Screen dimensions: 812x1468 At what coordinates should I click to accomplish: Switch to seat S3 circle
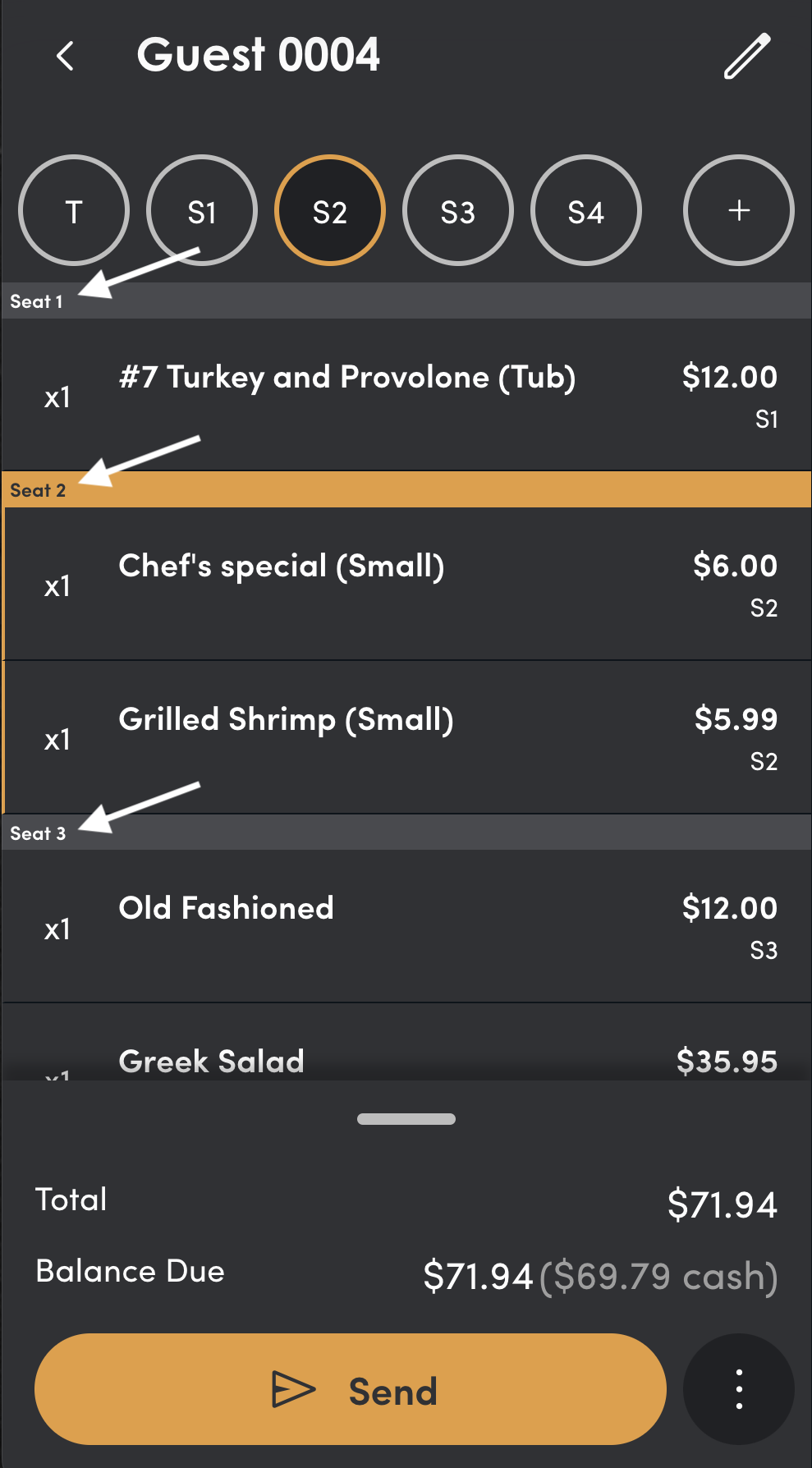click(x=458, y=210)
